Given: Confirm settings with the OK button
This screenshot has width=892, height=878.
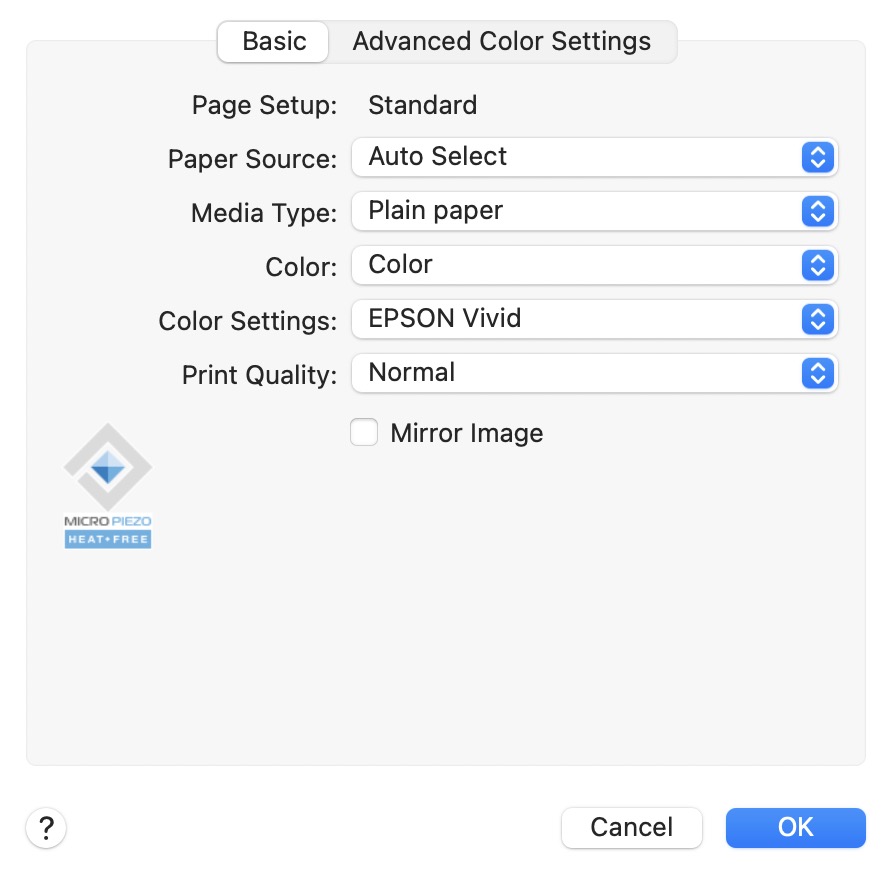Looking at the screenshot, I should click(795, 828).
